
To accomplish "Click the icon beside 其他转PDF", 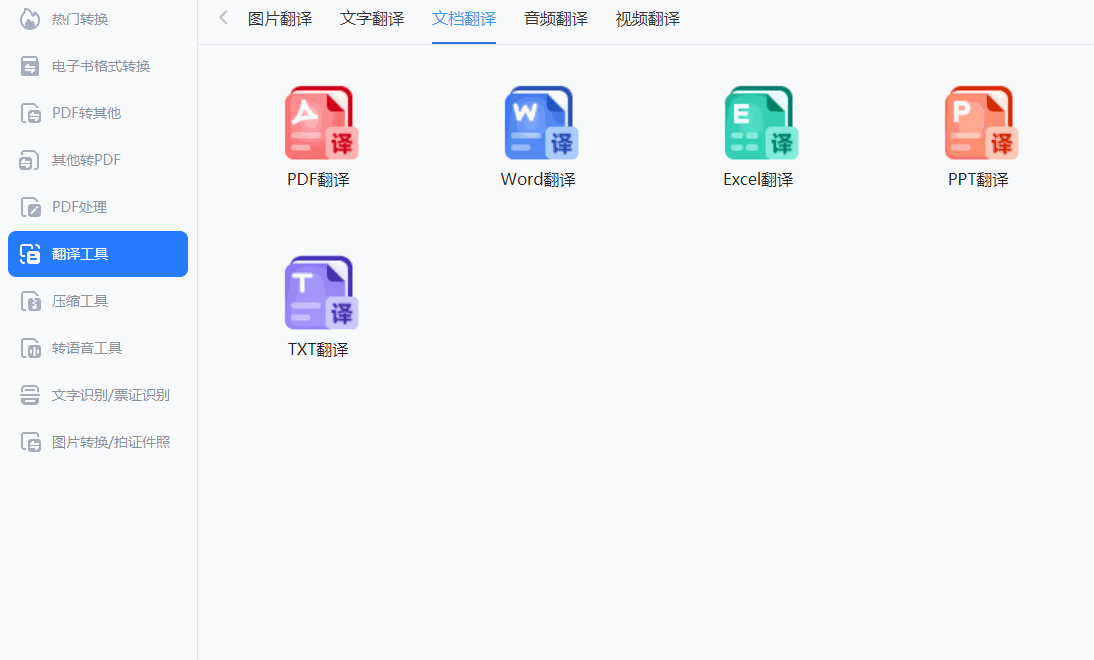I will [29, 160].
